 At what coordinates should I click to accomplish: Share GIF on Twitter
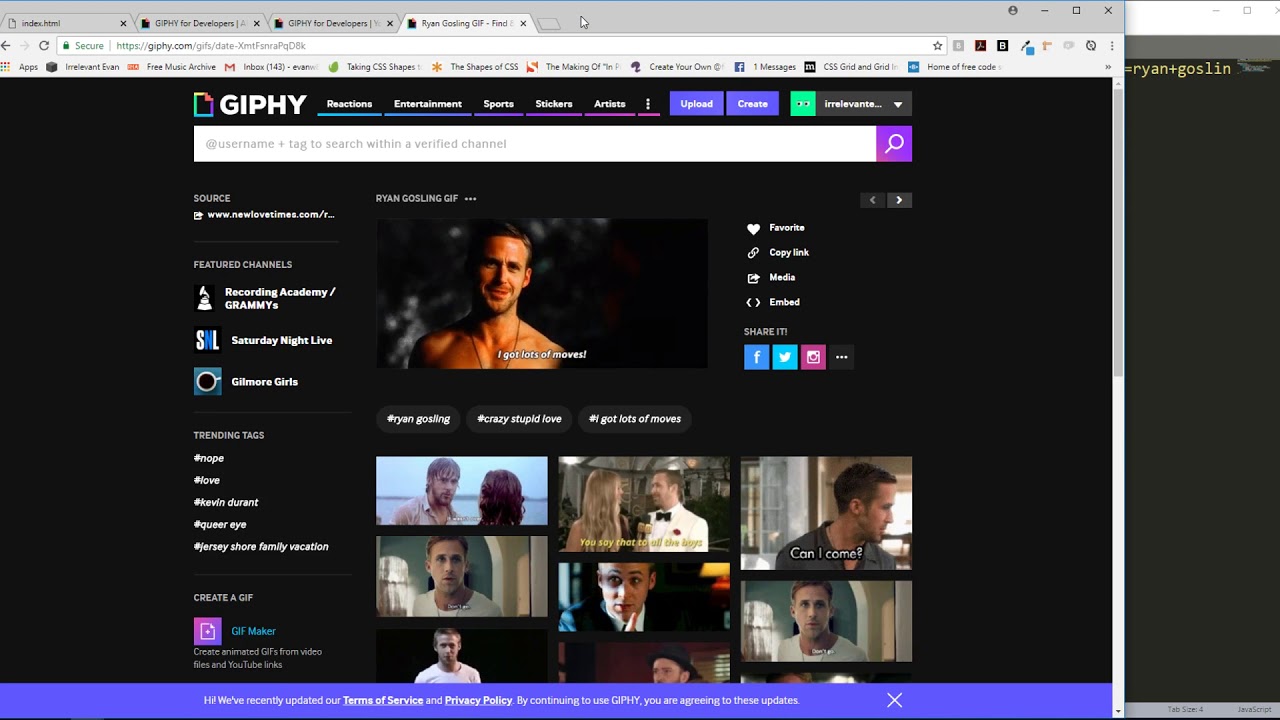(x=785, y=357)
